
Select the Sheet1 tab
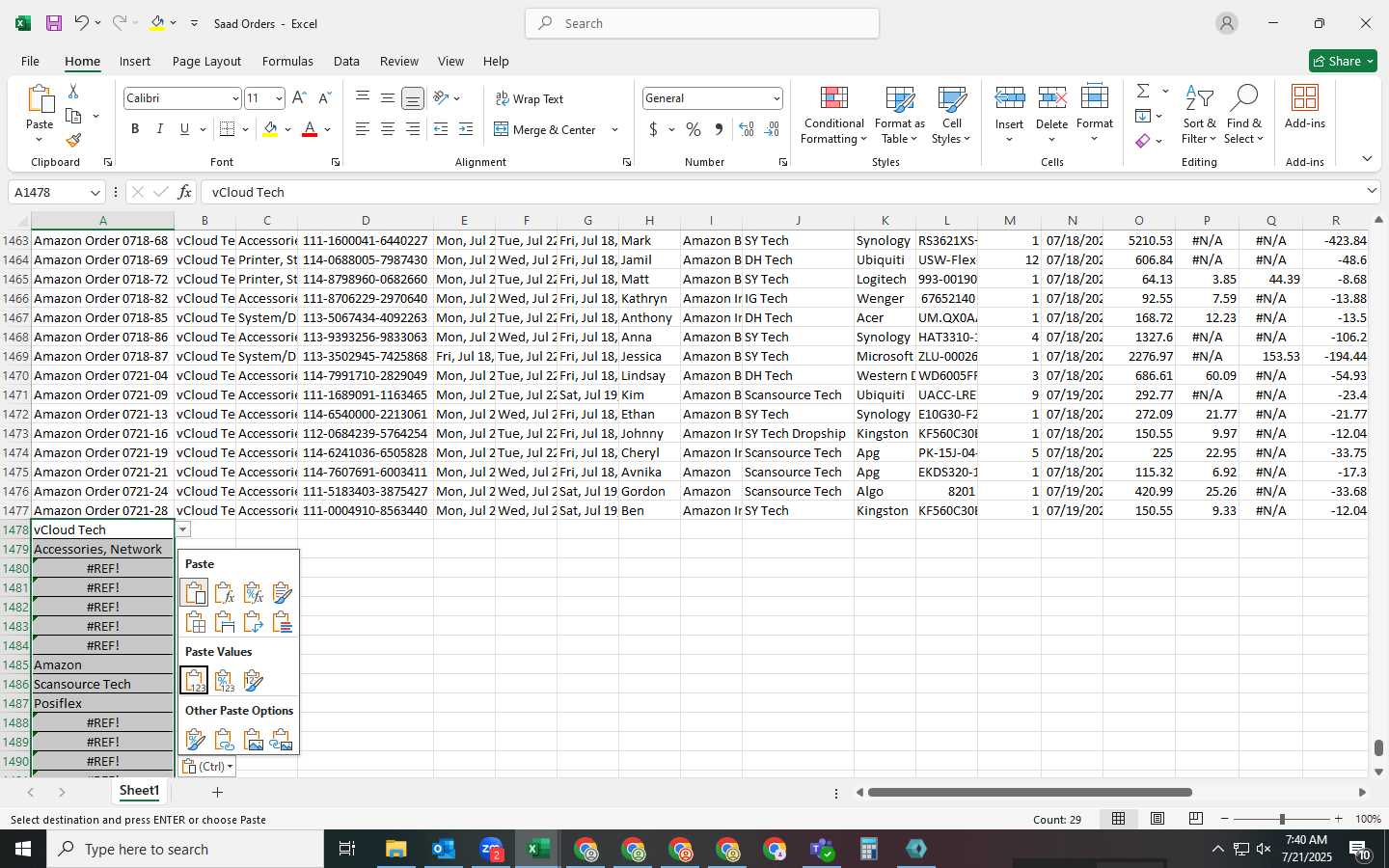tap(139, 791)
